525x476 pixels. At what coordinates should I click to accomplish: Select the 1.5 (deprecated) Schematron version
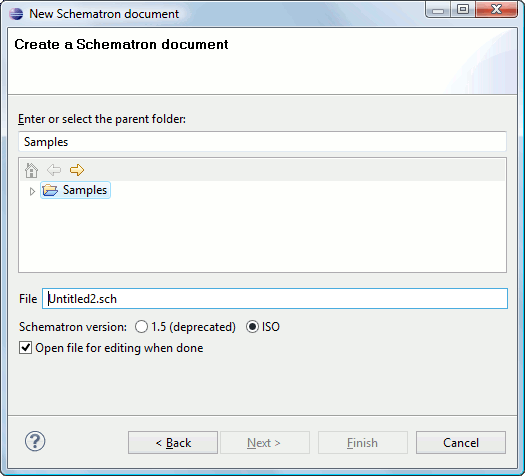click(x=141, y=327)
